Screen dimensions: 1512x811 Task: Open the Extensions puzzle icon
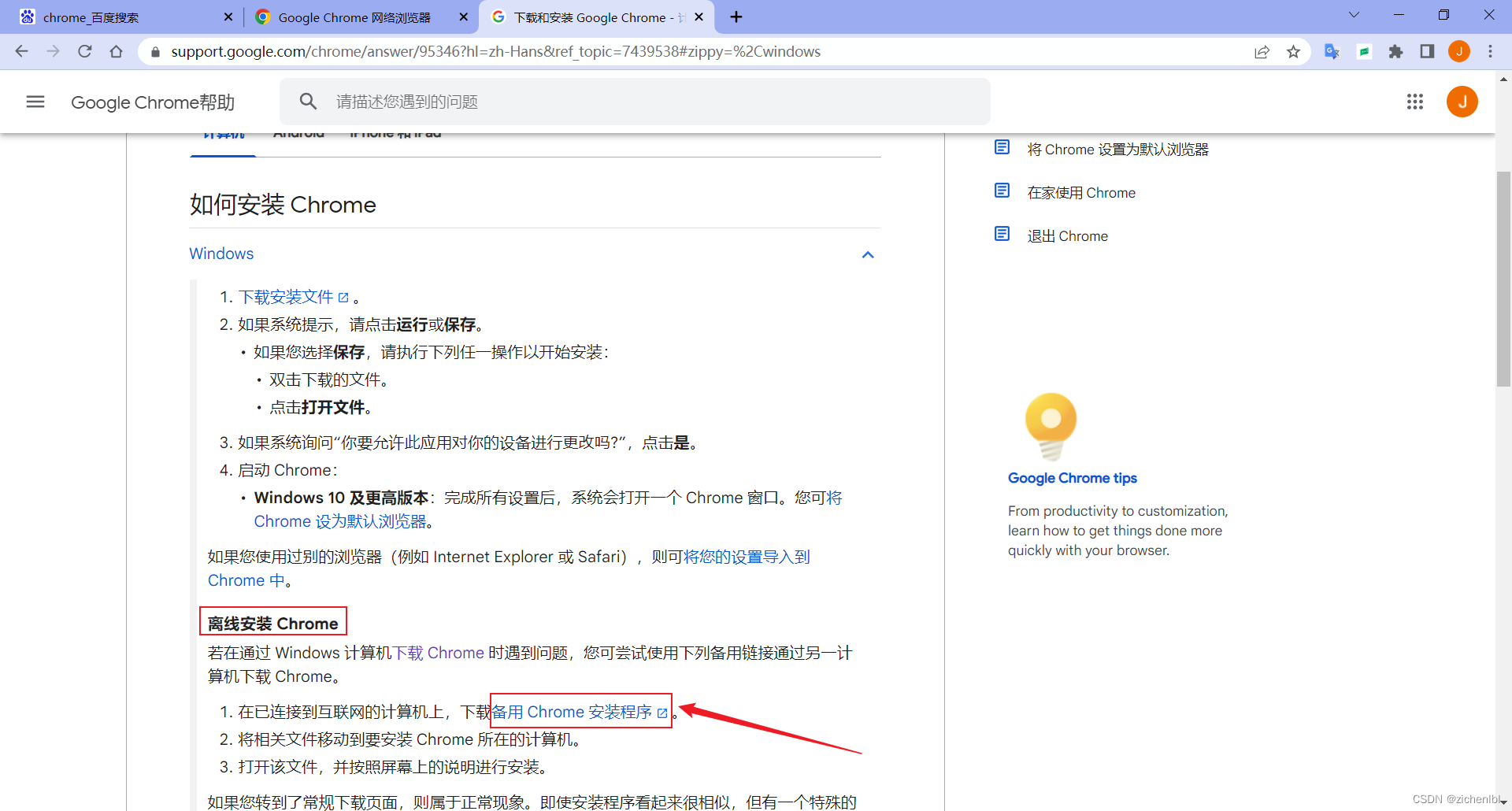pos(1396,51)
